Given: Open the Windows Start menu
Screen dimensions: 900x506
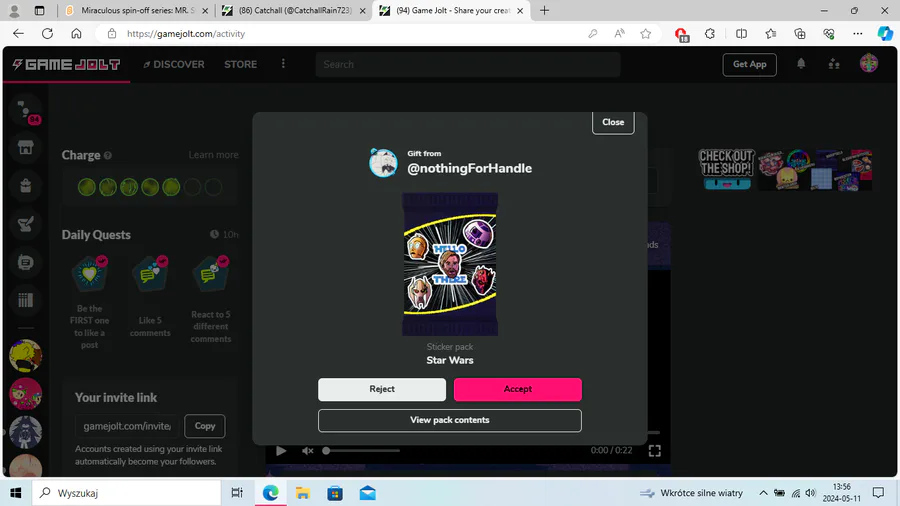Looking at the screenshot, I should click(x=15, y=493).
